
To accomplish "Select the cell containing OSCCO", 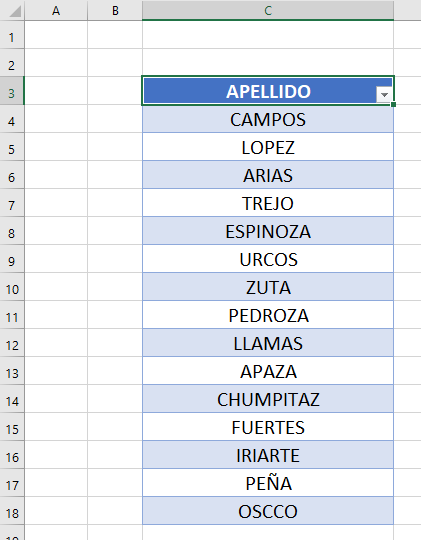I will coord(268,511).
